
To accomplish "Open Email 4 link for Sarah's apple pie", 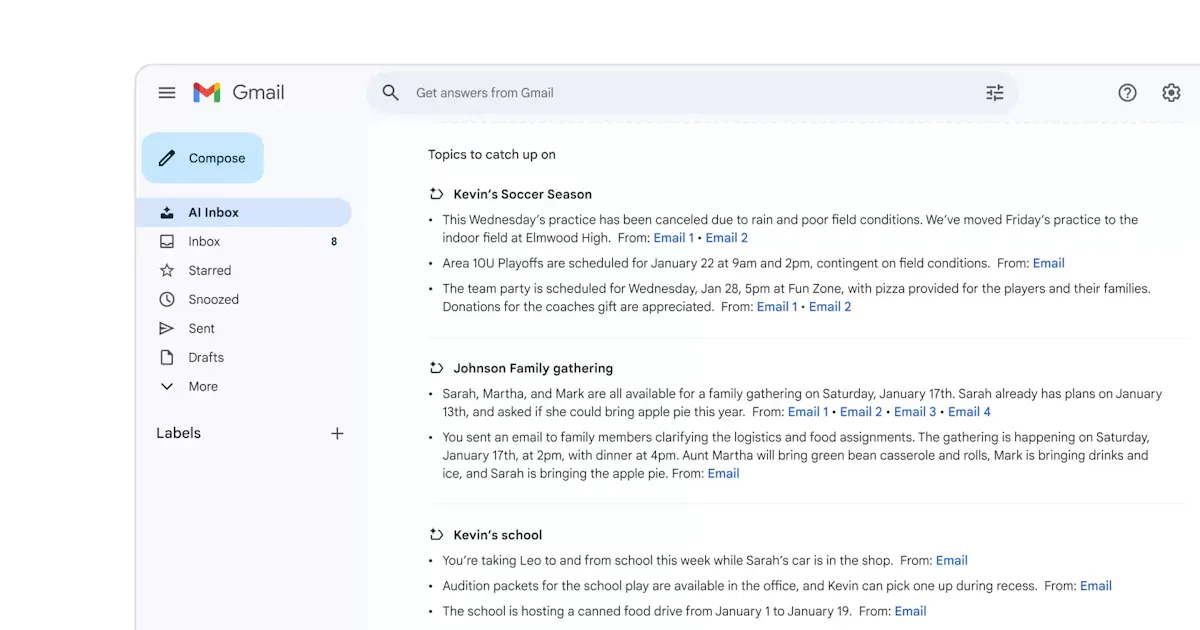I will point(969,412).
